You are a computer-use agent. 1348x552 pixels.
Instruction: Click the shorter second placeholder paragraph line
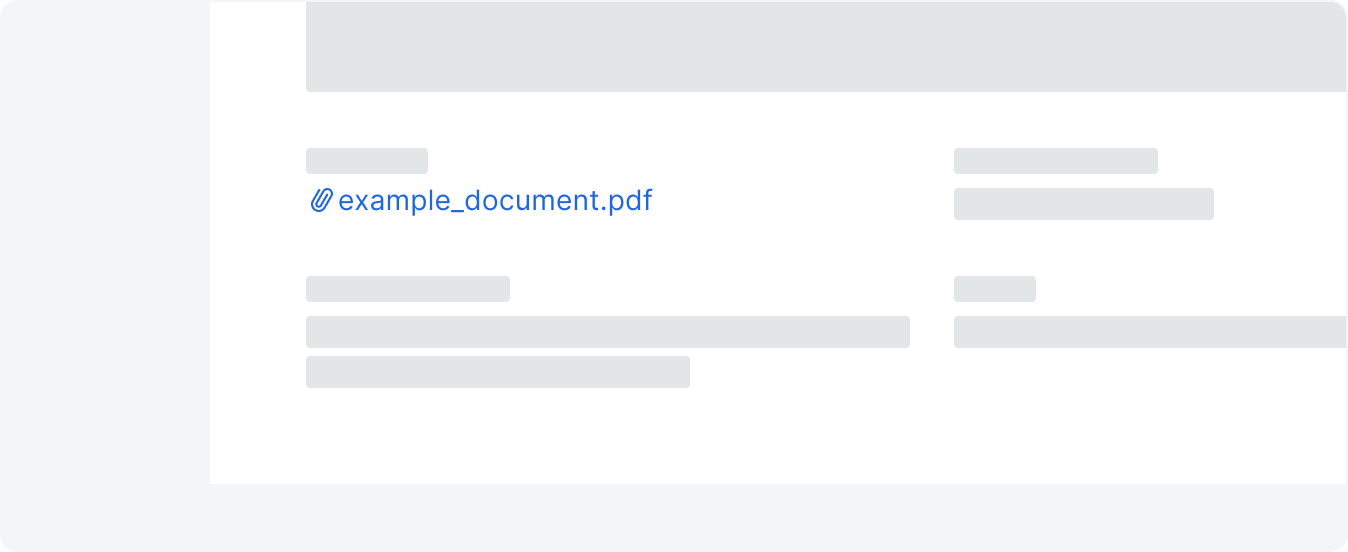(498, 372)
